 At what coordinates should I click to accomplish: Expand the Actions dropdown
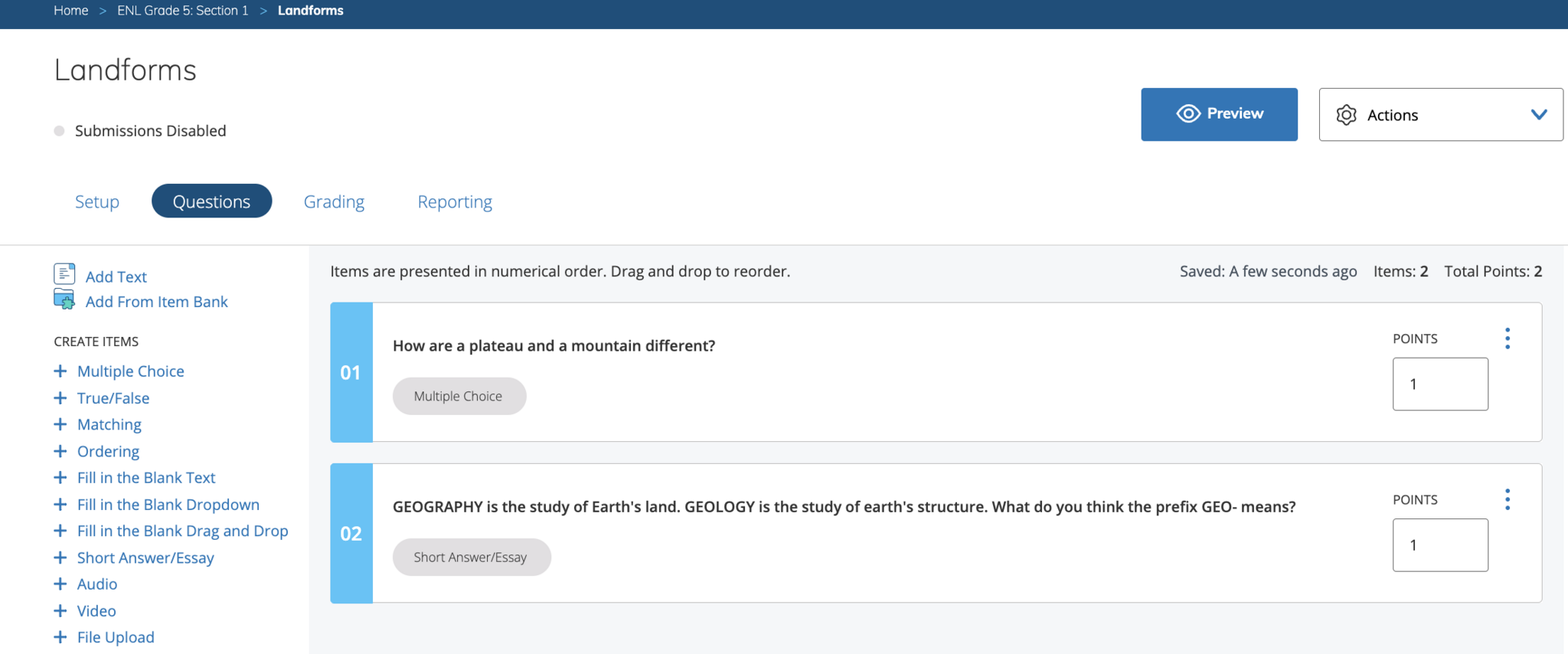coord(1439,115)
